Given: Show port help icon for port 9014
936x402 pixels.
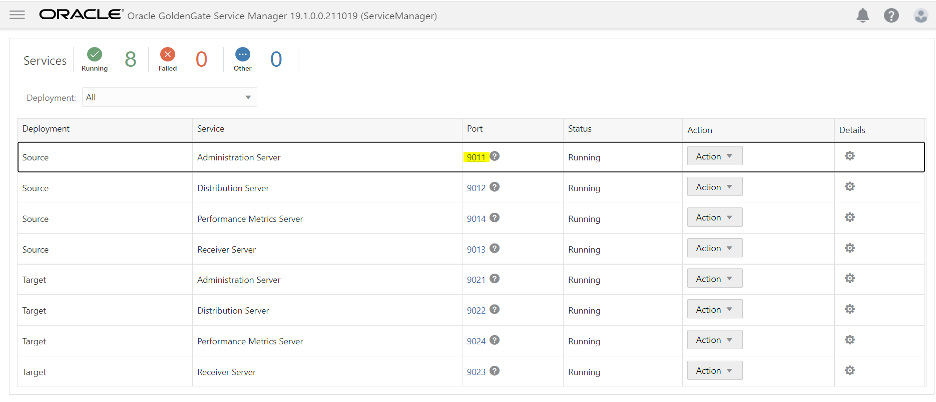Looking at the screenshot, I should [495, 217].
